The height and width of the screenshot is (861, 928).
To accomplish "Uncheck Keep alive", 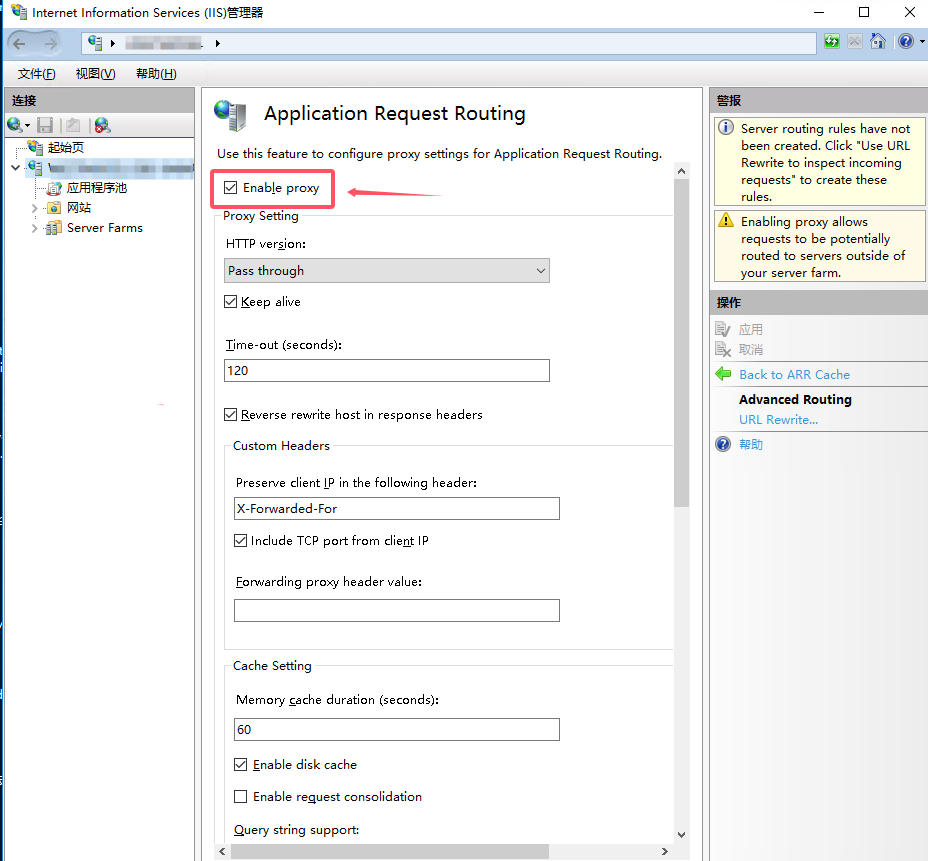I will tap(230, 301).
